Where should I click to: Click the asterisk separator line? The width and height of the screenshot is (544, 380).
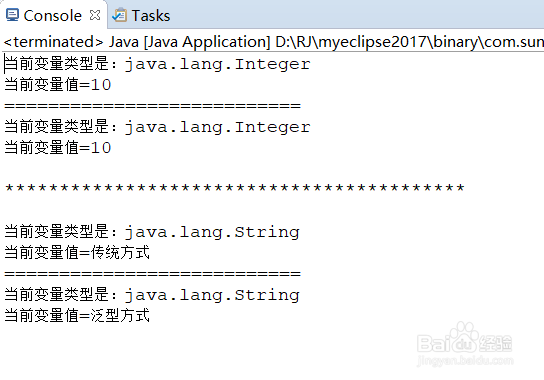coord(235,188)
